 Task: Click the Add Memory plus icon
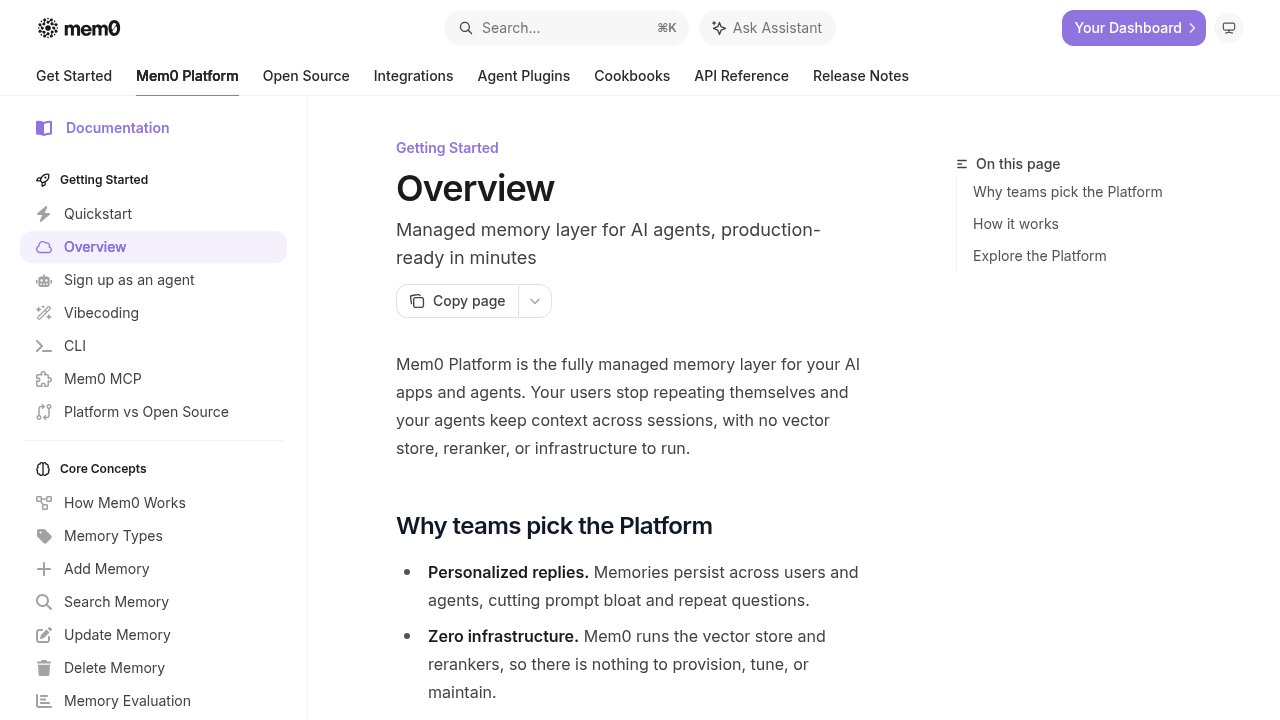[43, 569]
